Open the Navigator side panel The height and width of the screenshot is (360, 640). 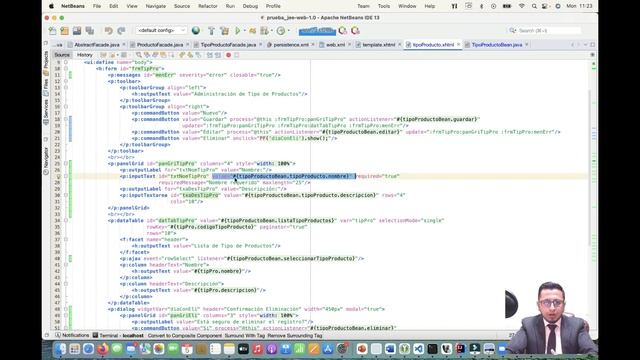click(x=46, y=161)
